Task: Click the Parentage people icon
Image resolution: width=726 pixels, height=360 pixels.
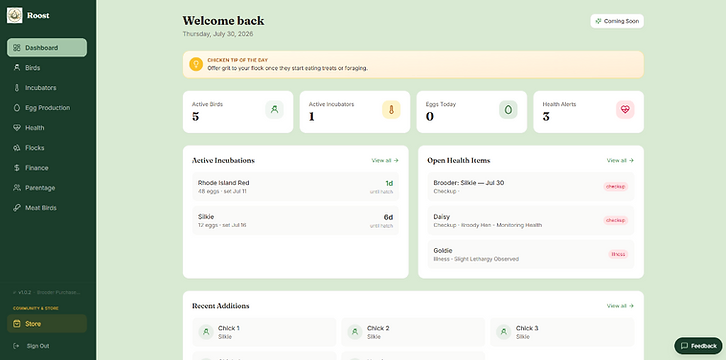Action: coord(17,188)
